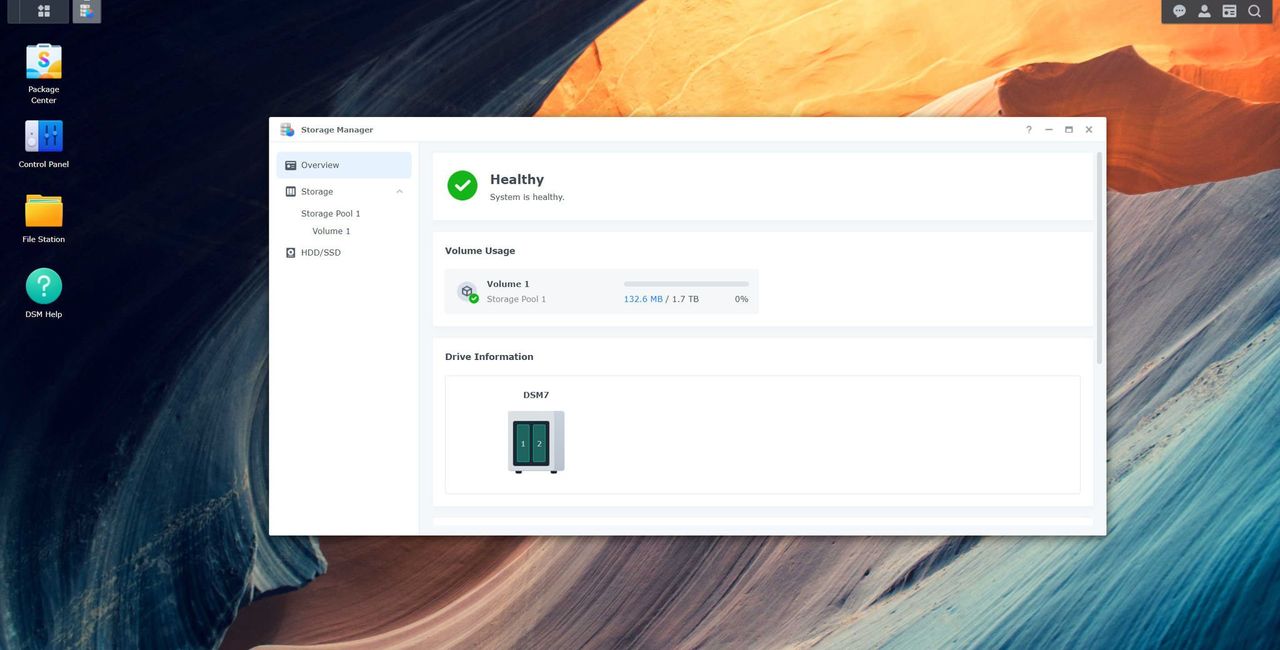1280x650 pixels.
Task: Open user Options person icon
Action: point(1204,11)
